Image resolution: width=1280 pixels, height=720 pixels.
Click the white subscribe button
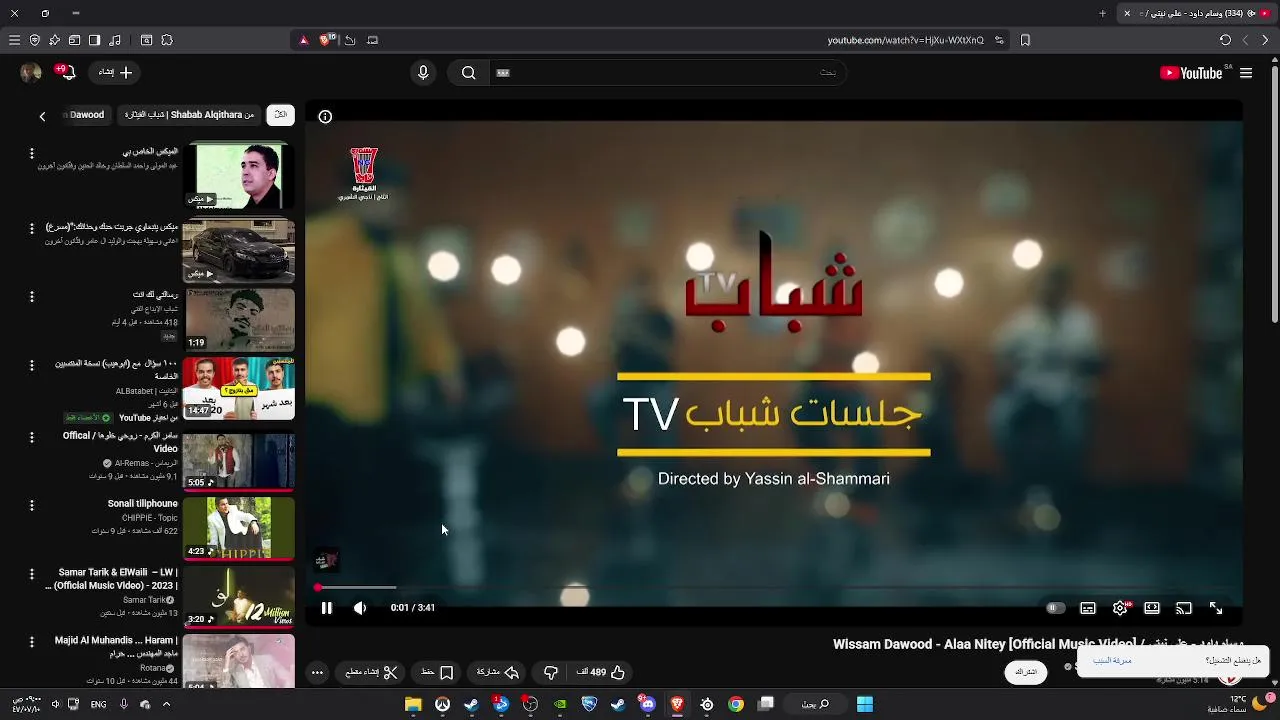(1026, 672)
